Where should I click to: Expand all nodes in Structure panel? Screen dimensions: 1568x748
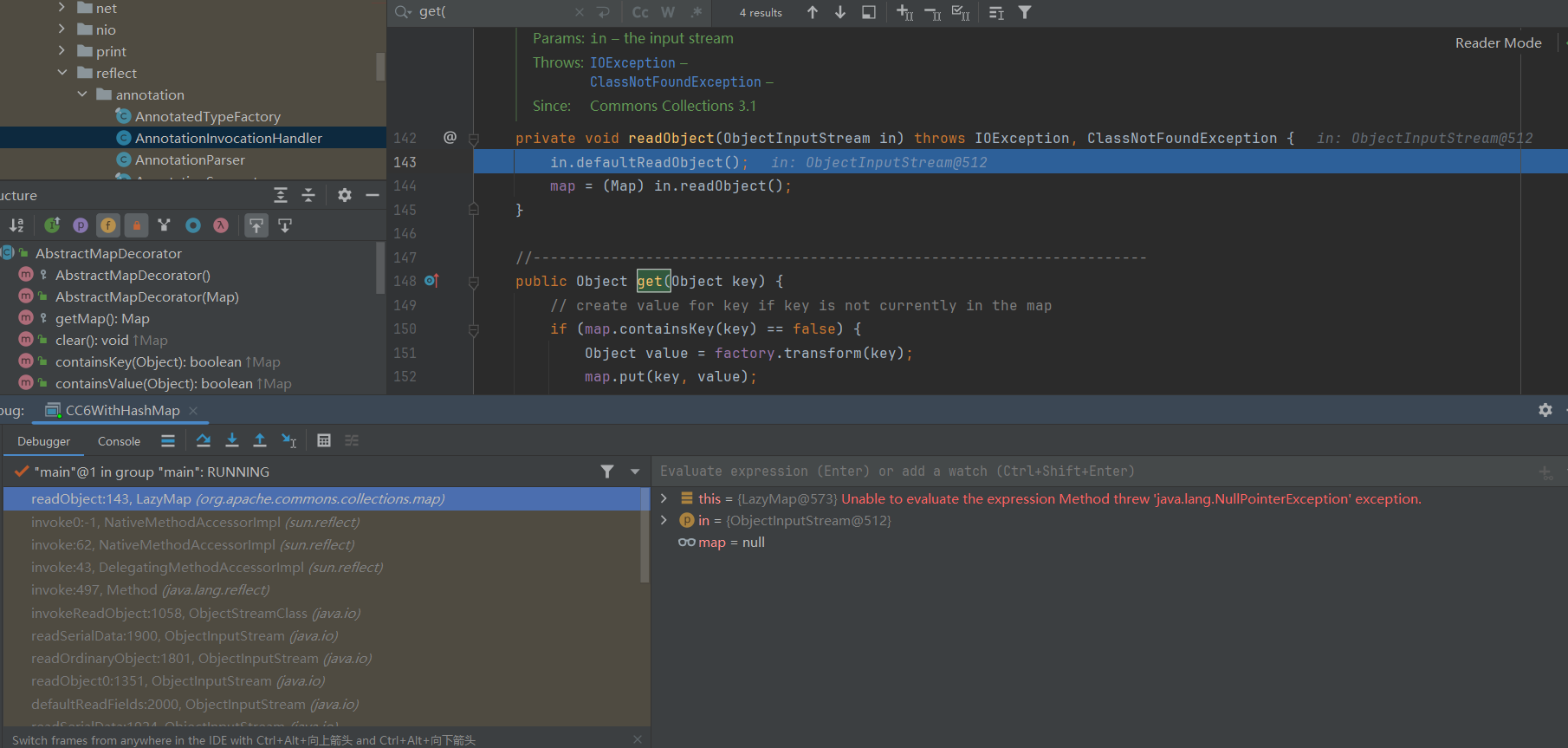coord(281,195)
